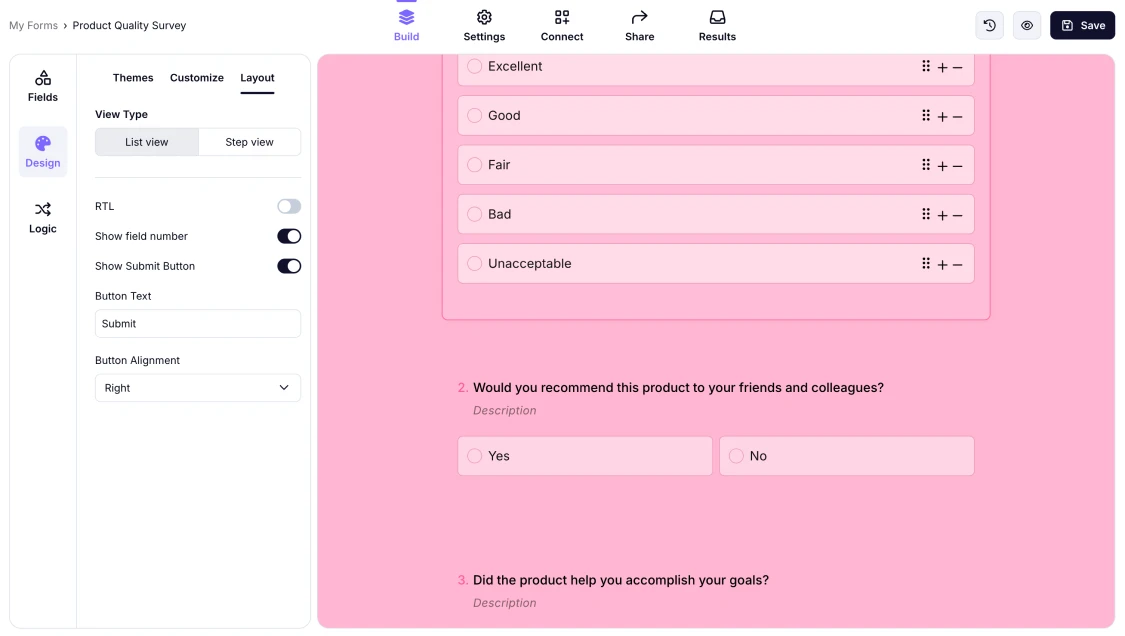Click the Button Text input field
This screenshot has height=636, width=1125.
(x=198, y=324)
